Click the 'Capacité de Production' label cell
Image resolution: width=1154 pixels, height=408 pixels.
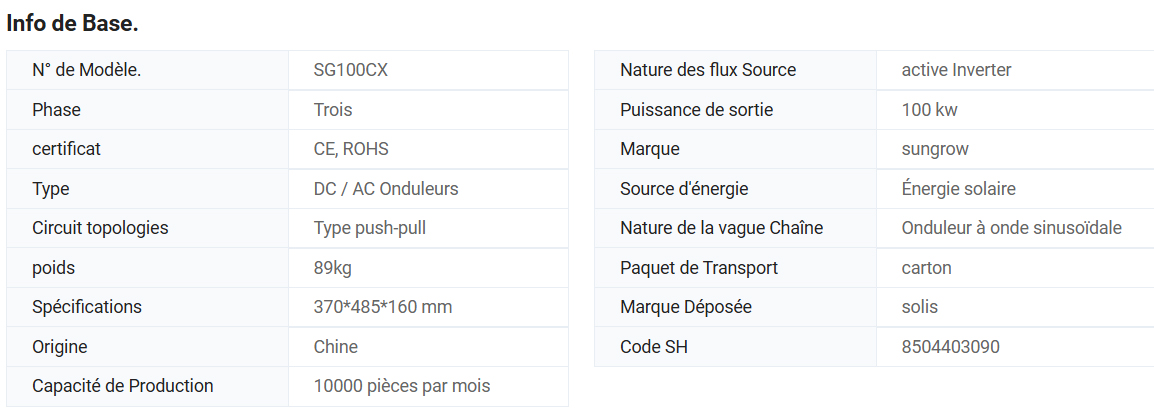tap(123, 386)
